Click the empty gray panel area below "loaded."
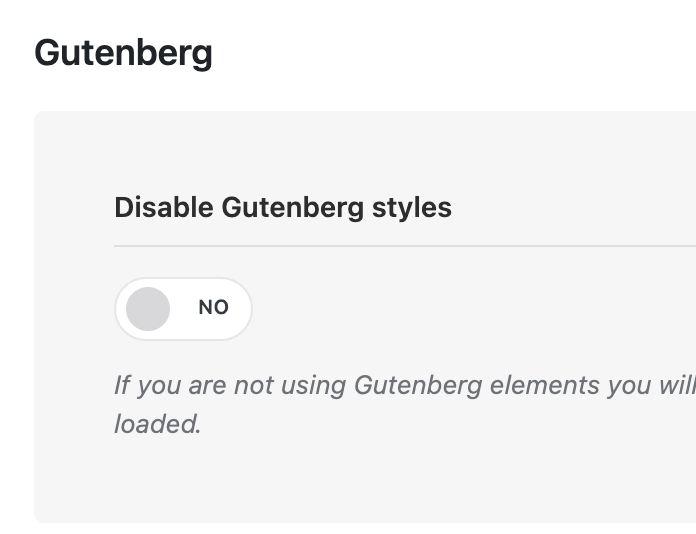 350,480
